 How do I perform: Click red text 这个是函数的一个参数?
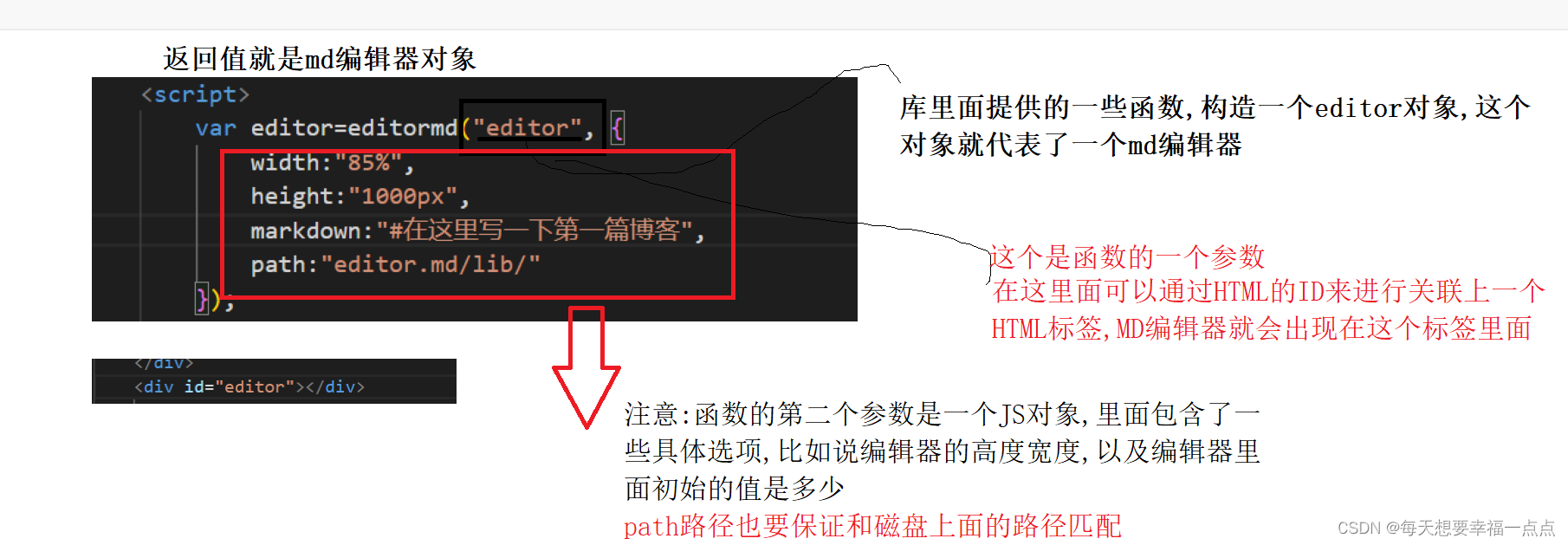point(1128,257)
